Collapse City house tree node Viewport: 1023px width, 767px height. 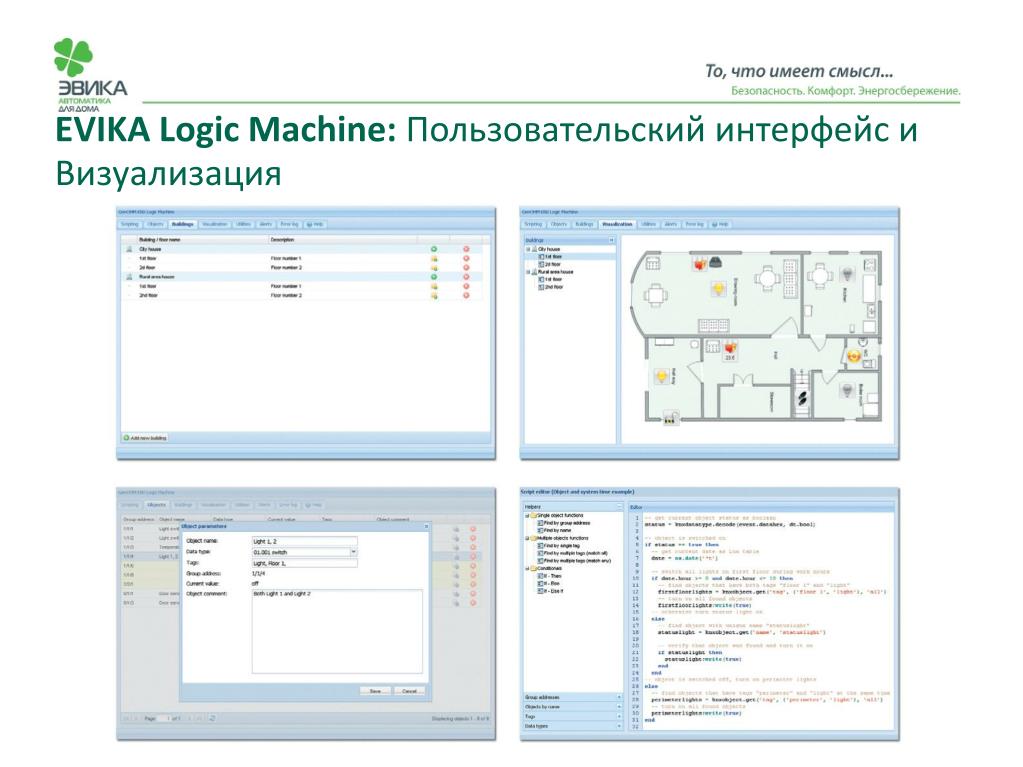(528, 249)
